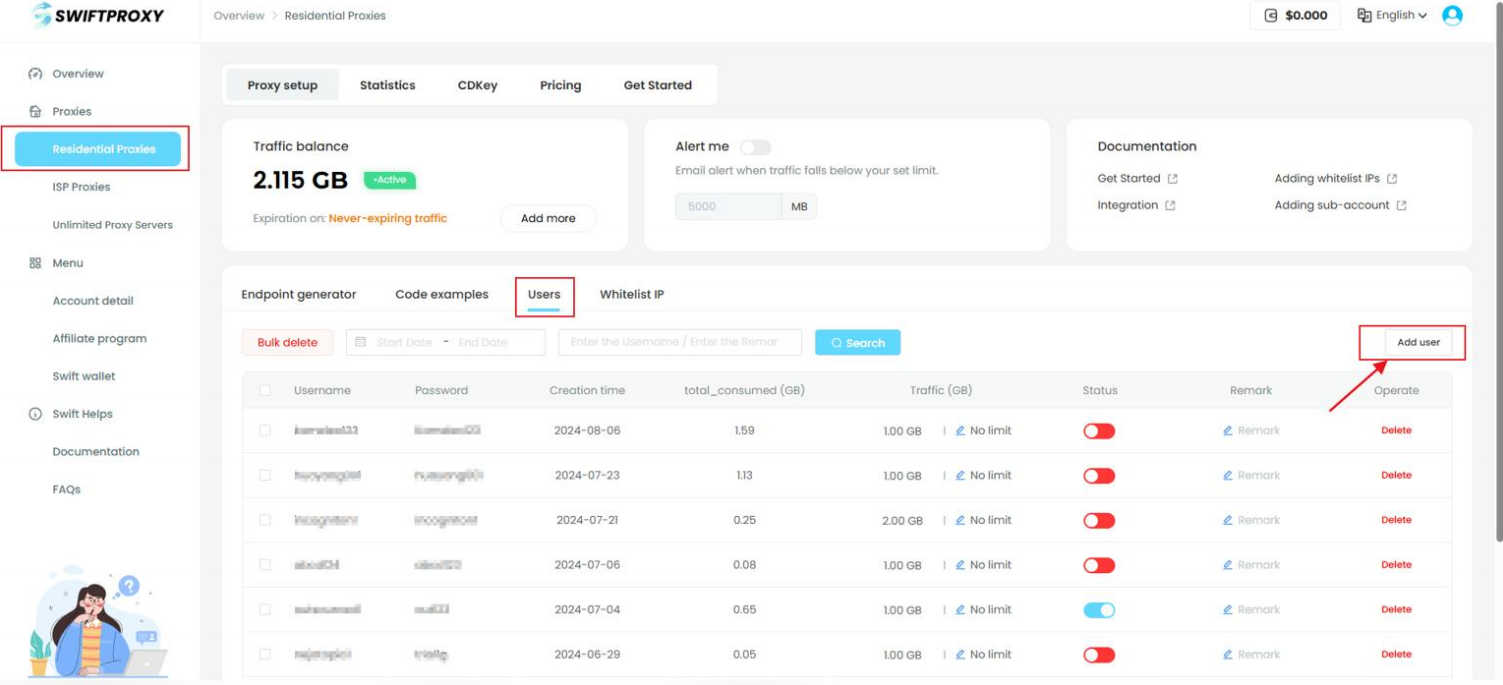Click the page vertical scrollbar

[x=1497, y=300]
